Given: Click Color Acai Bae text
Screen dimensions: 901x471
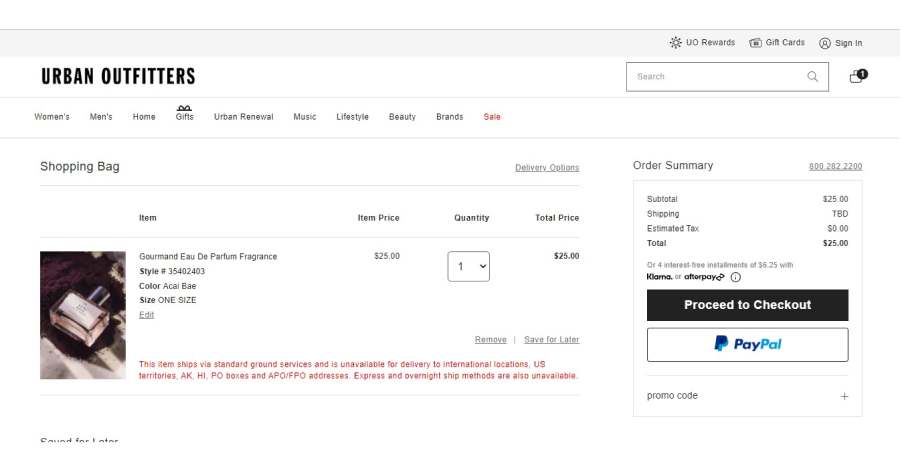Looking at the screenshot, I should pyautogui.click(x=168, y=286).
